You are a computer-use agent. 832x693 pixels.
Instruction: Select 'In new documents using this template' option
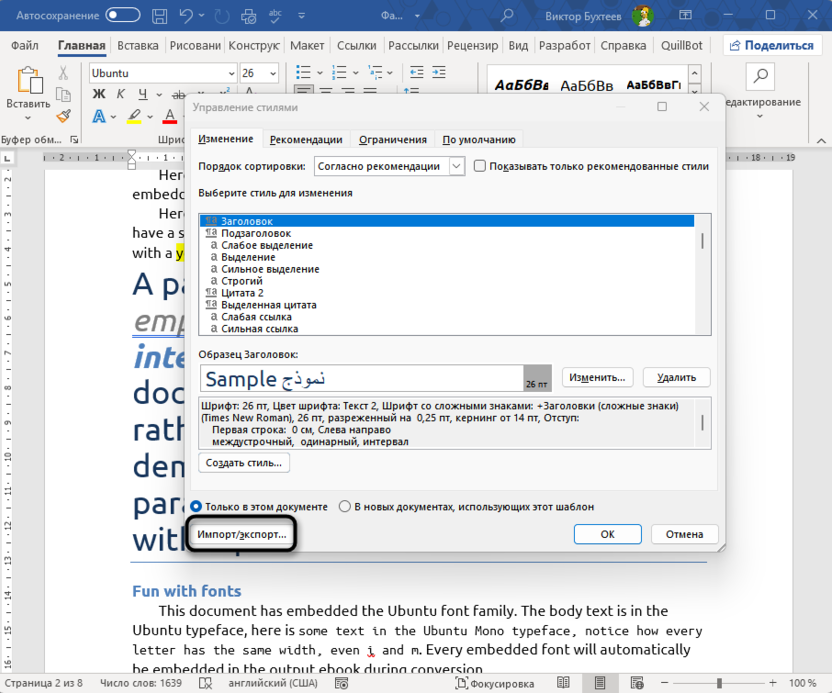[345, 507]
